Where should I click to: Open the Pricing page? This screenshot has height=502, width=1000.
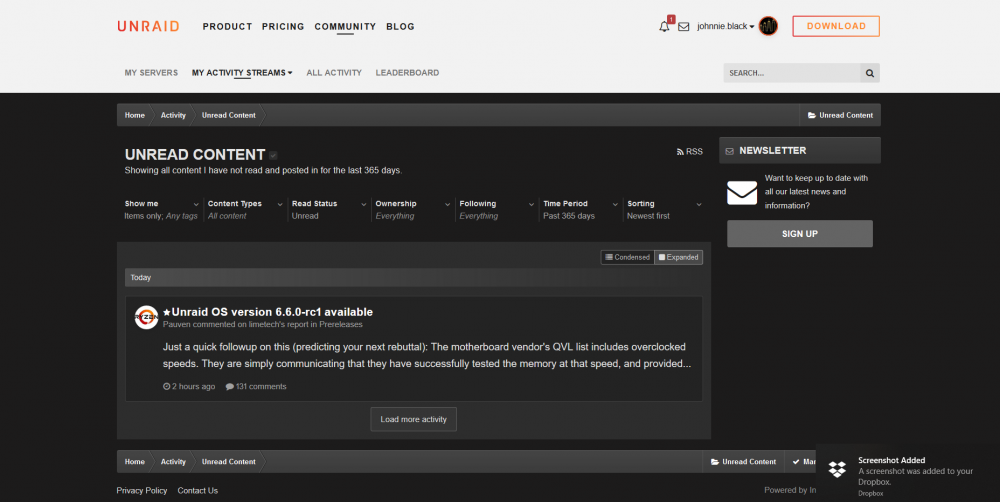pos(283,27)
